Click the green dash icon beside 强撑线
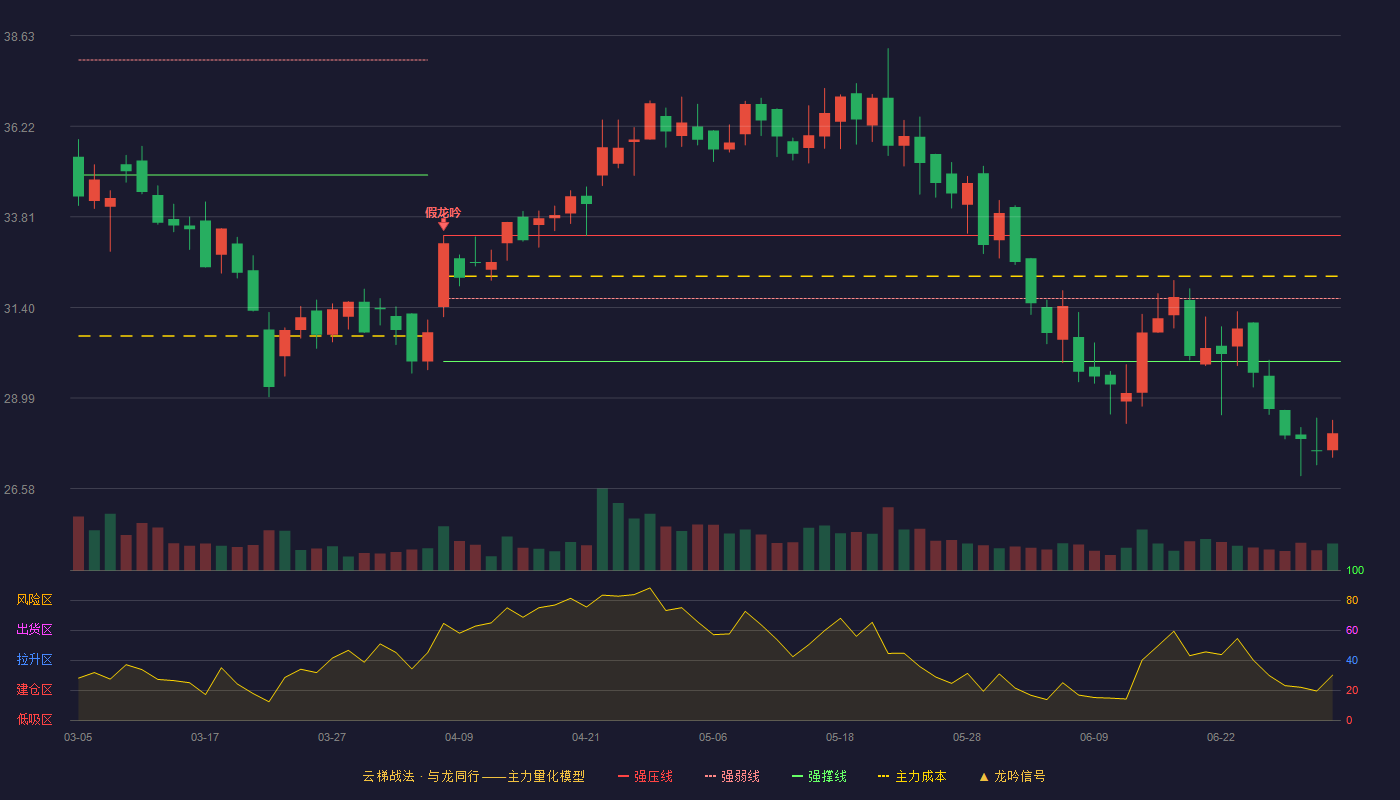Viewport: 1400px width, 800px height. (x=798, y=776)
